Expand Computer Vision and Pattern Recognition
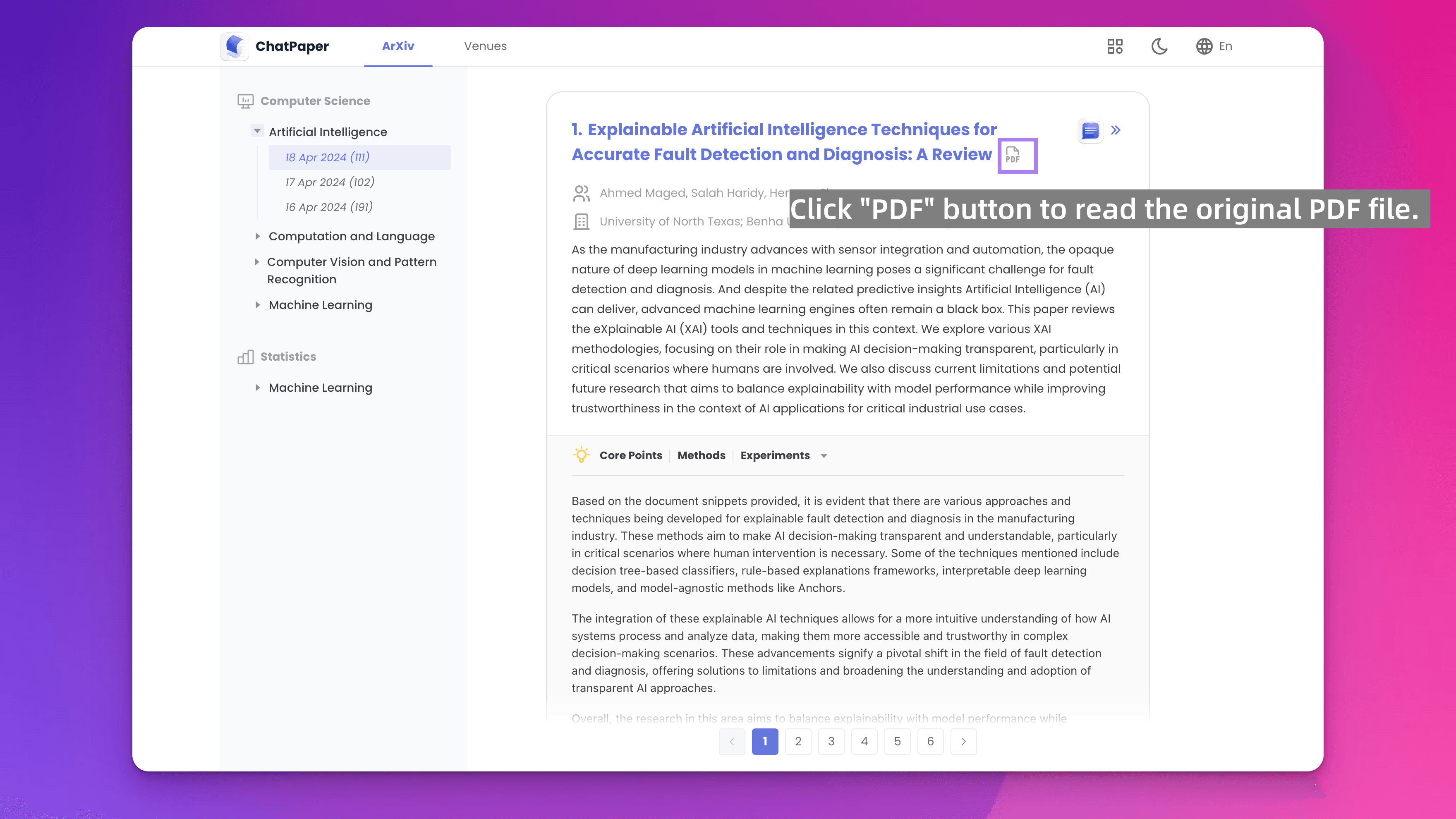1456x819 pixels. 257,262
